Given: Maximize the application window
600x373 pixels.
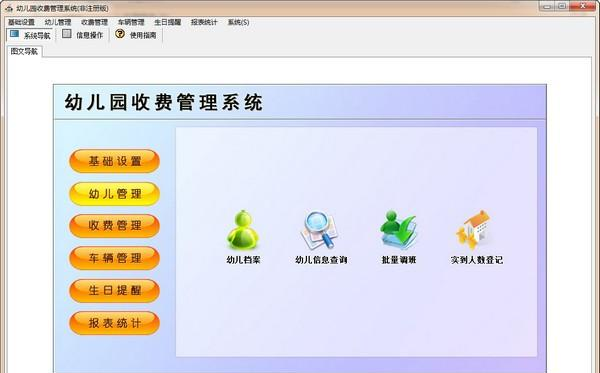Looking at the screenshot, I should click(562, 6).
